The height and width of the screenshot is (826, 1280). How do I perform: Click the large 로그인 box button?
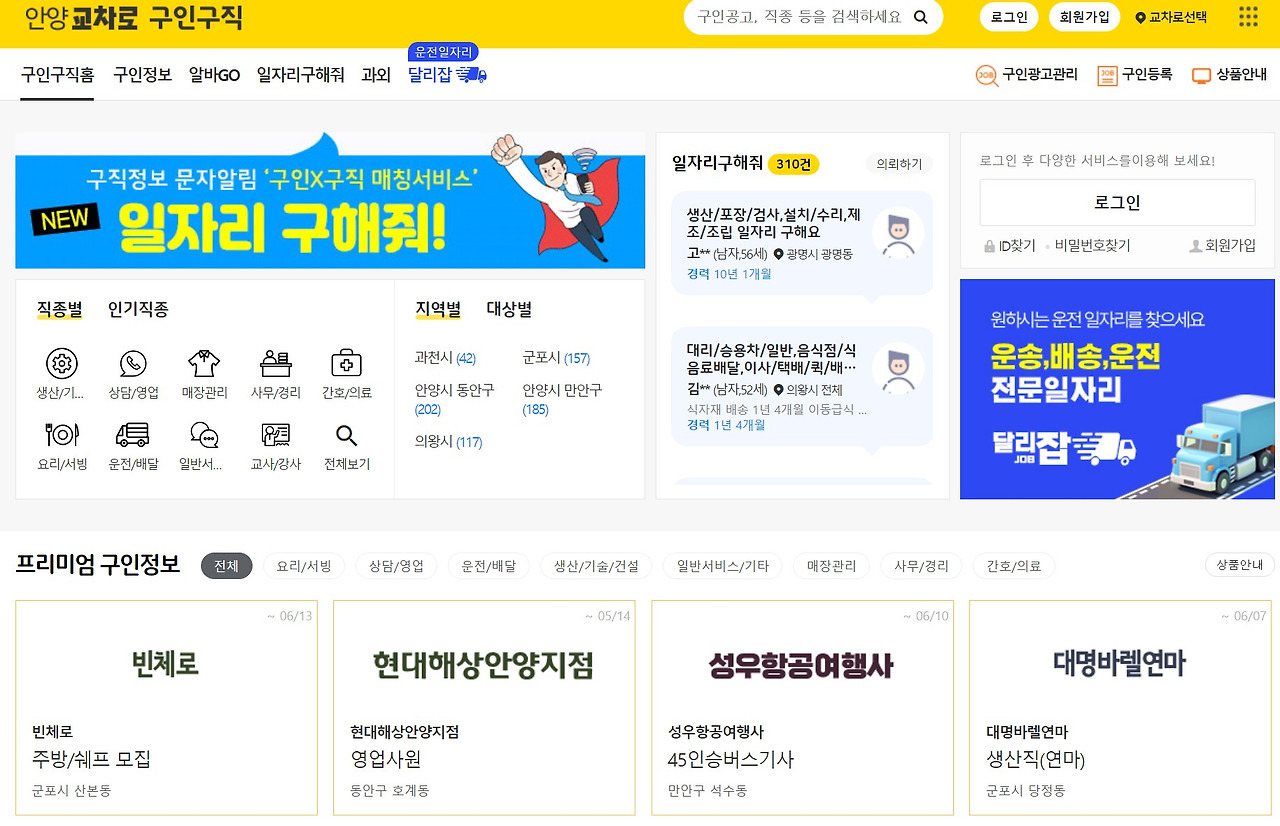click(x=1117, y=203)
